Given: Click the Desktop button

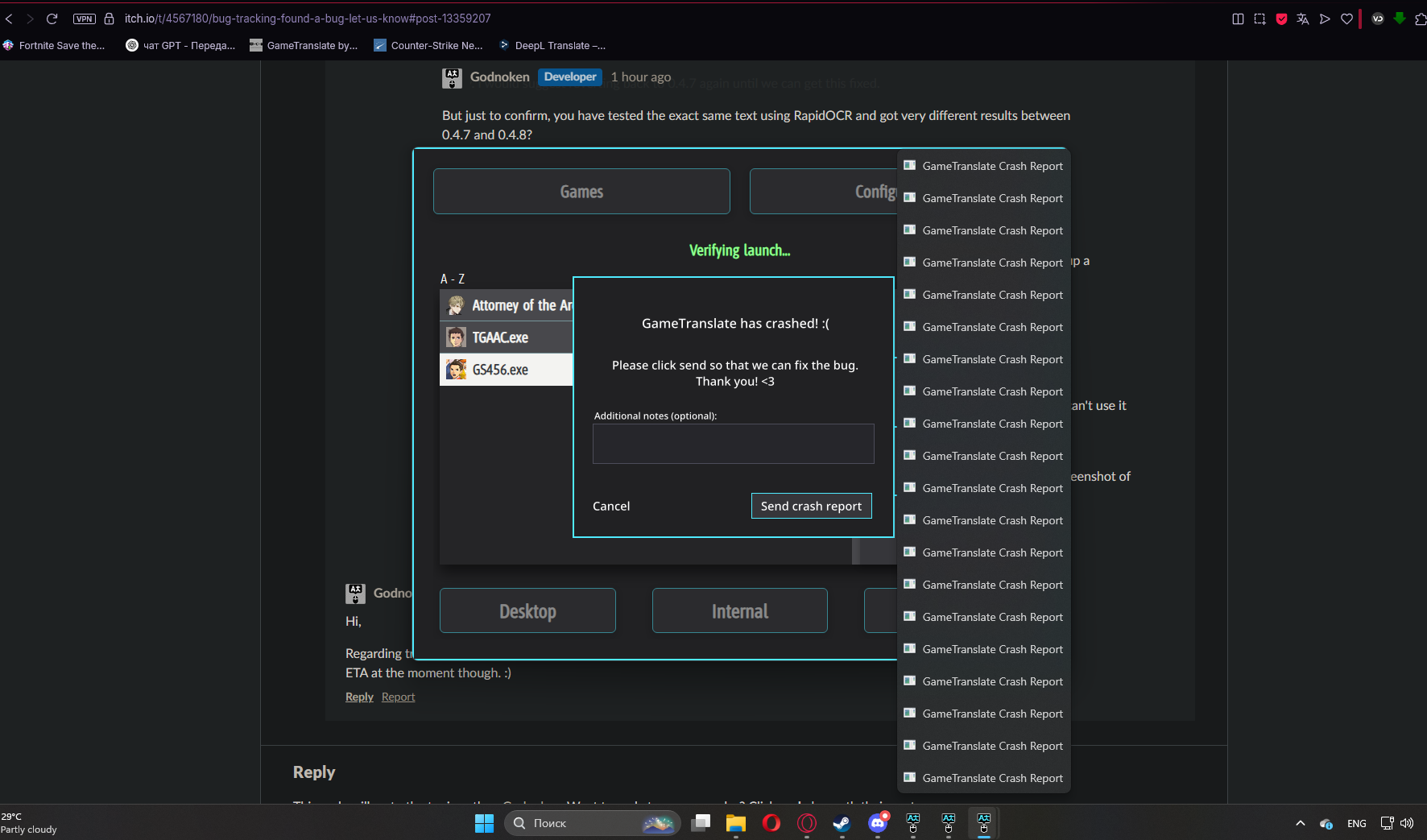Looking at the screenshot, I should pos(527,610).
